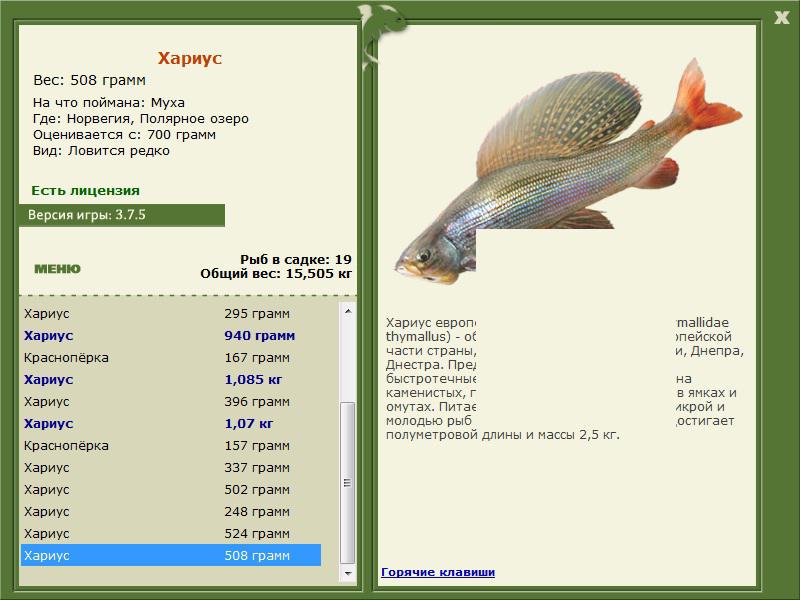The height and width of the screenshot is (600, 800).
Task: Open the Горячие клавиши link
Action: pyautogui.click(x=438, y=572)
